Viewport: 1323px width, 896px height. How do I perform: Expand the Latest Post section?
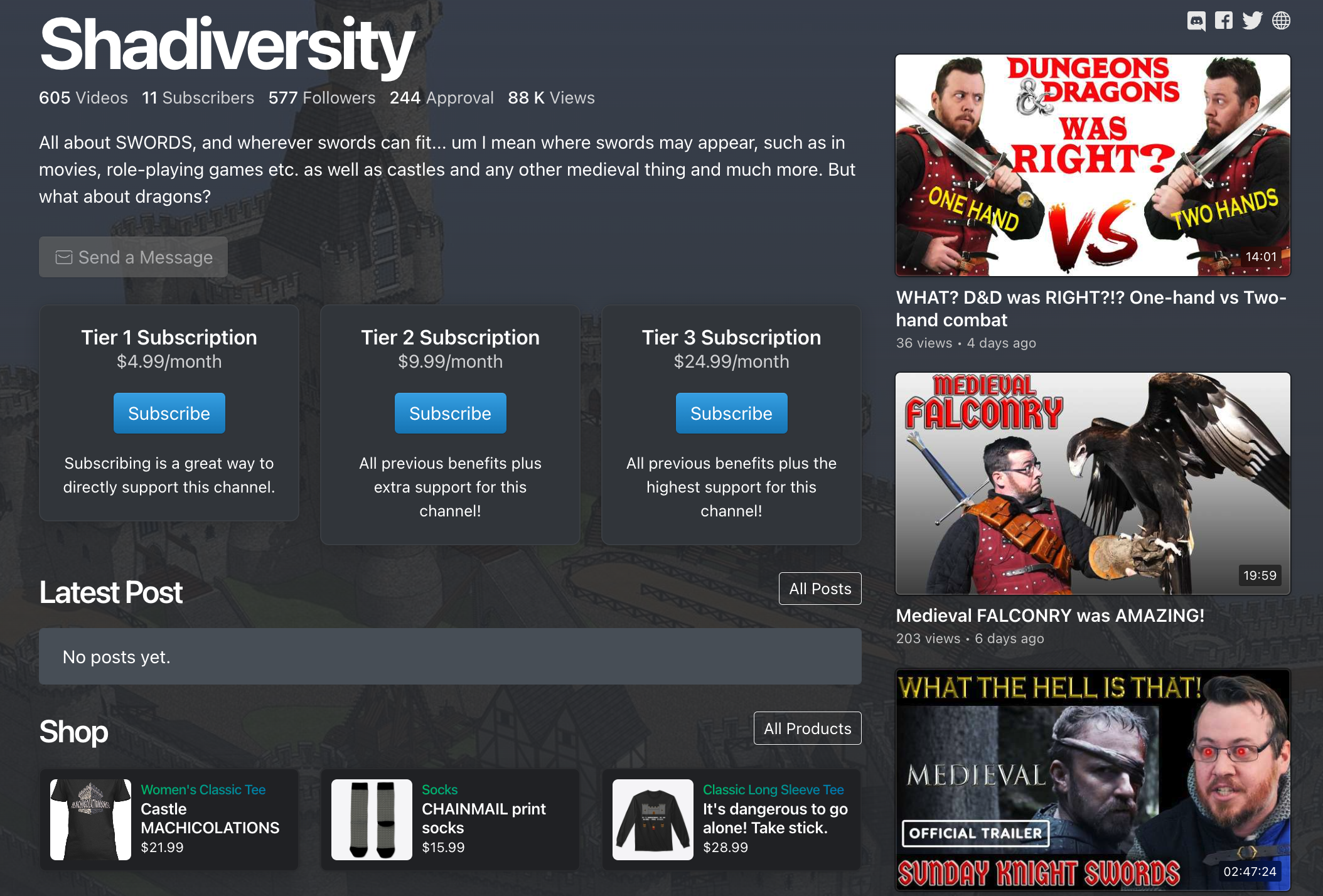(819, 588)
